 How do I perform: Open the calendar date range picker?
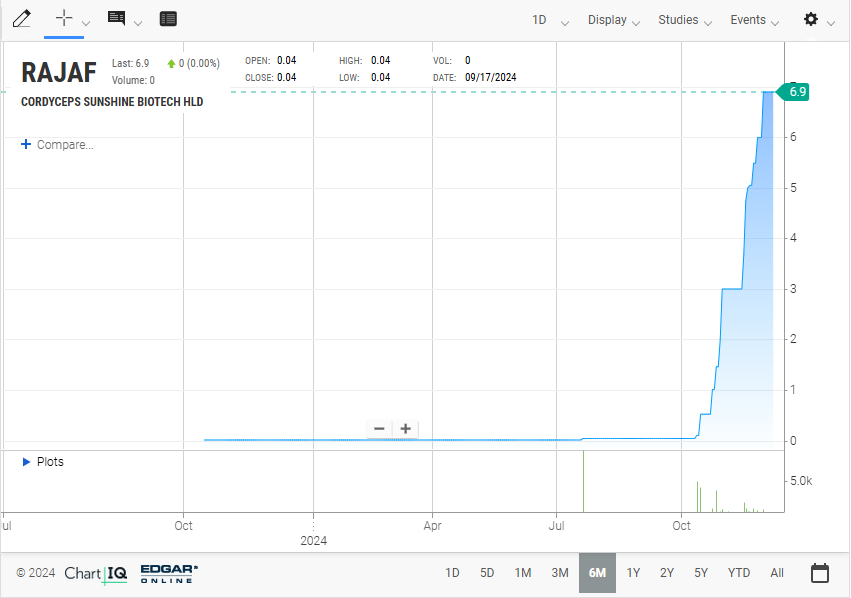819,573
